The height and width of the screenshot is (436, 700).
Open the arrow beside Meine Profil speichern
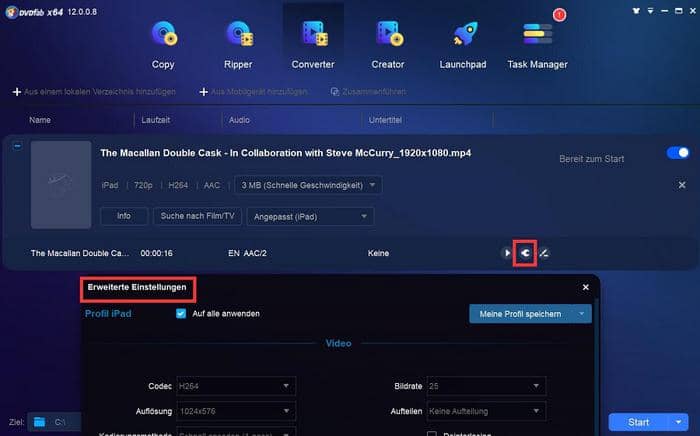point(582,314)
